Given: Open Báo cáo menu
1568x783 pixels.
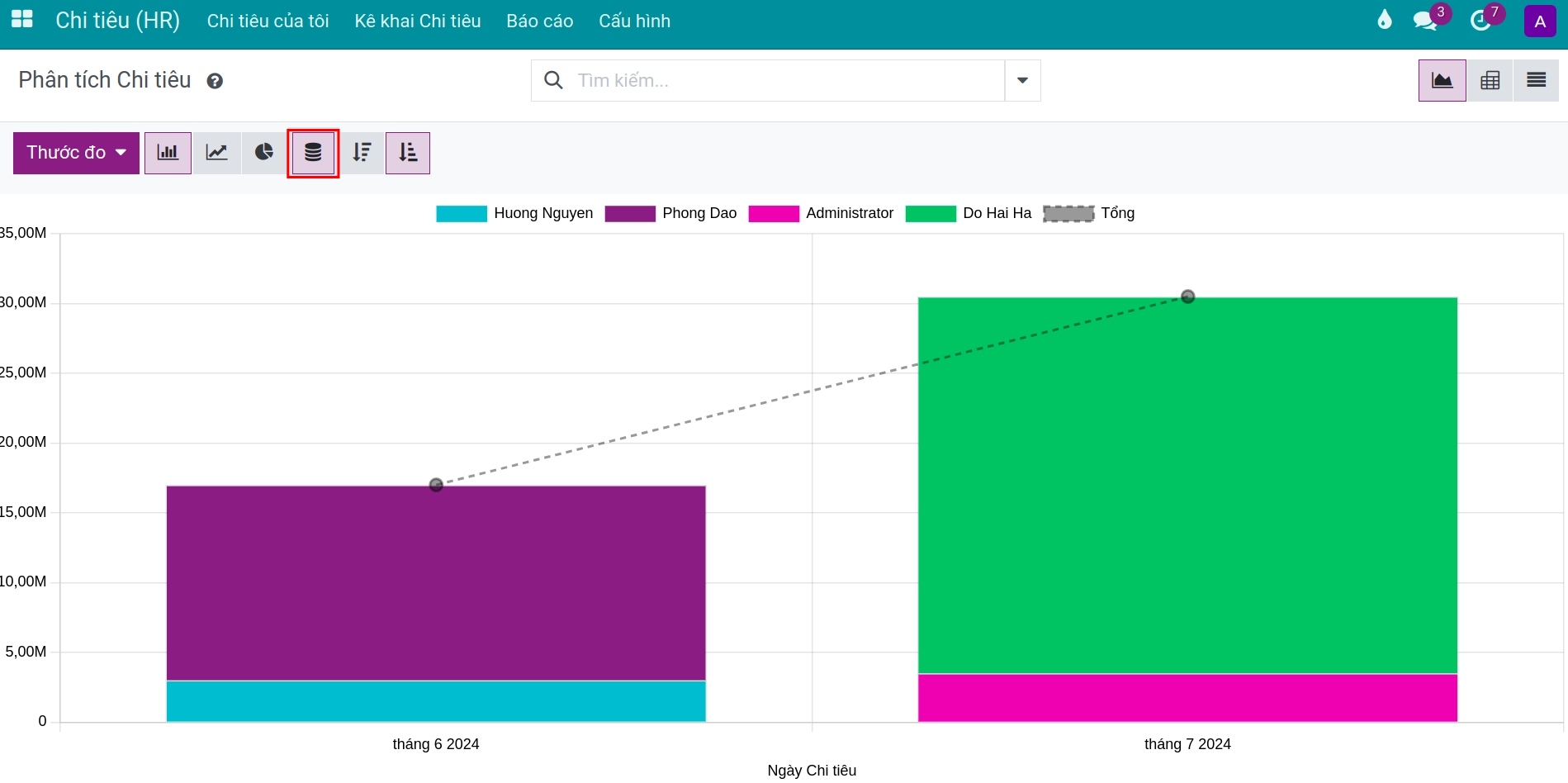Looking at the screenshot, I should click(540, 21).
